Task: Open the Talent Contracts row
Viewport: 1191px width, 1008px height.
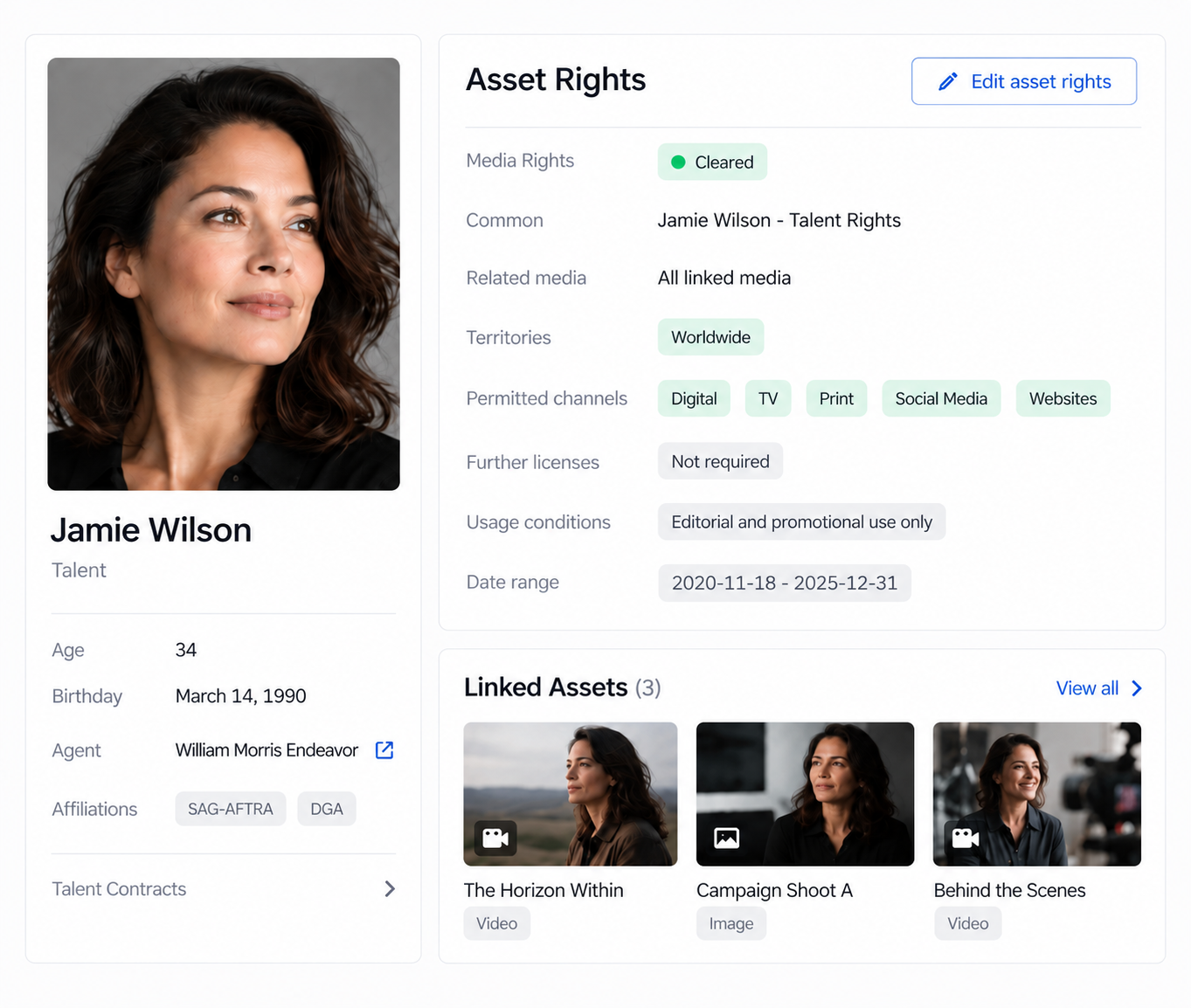Action: coord(224,889)
